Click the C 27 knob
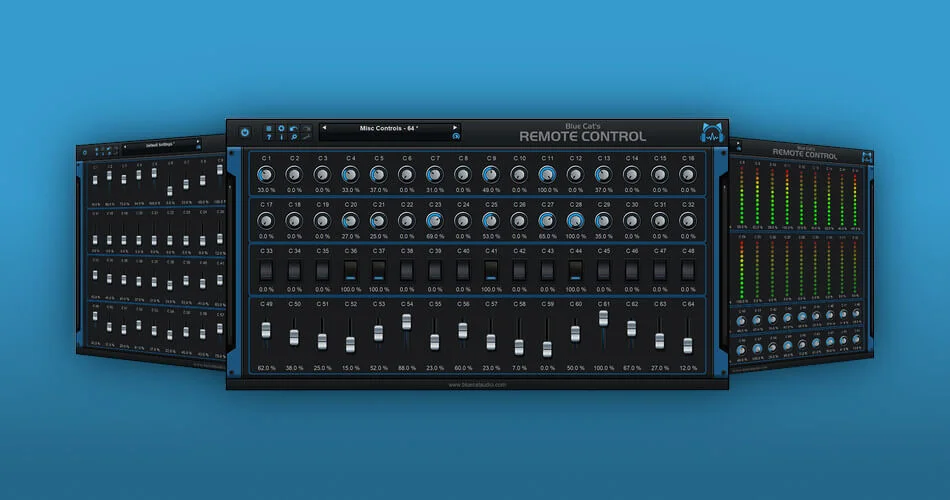 point(547,221)
